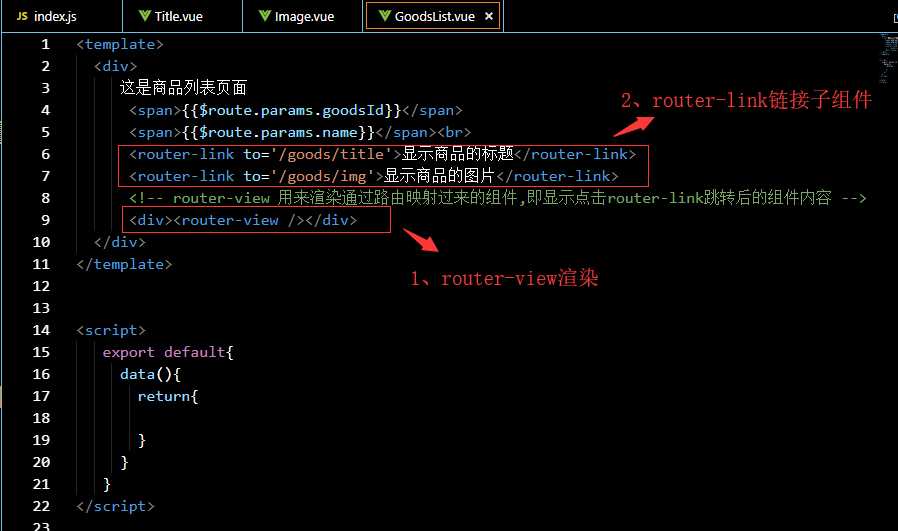Click the Vue icon on Title.vue tab
This screenshot has width=898, height=531.
[145, 16]
